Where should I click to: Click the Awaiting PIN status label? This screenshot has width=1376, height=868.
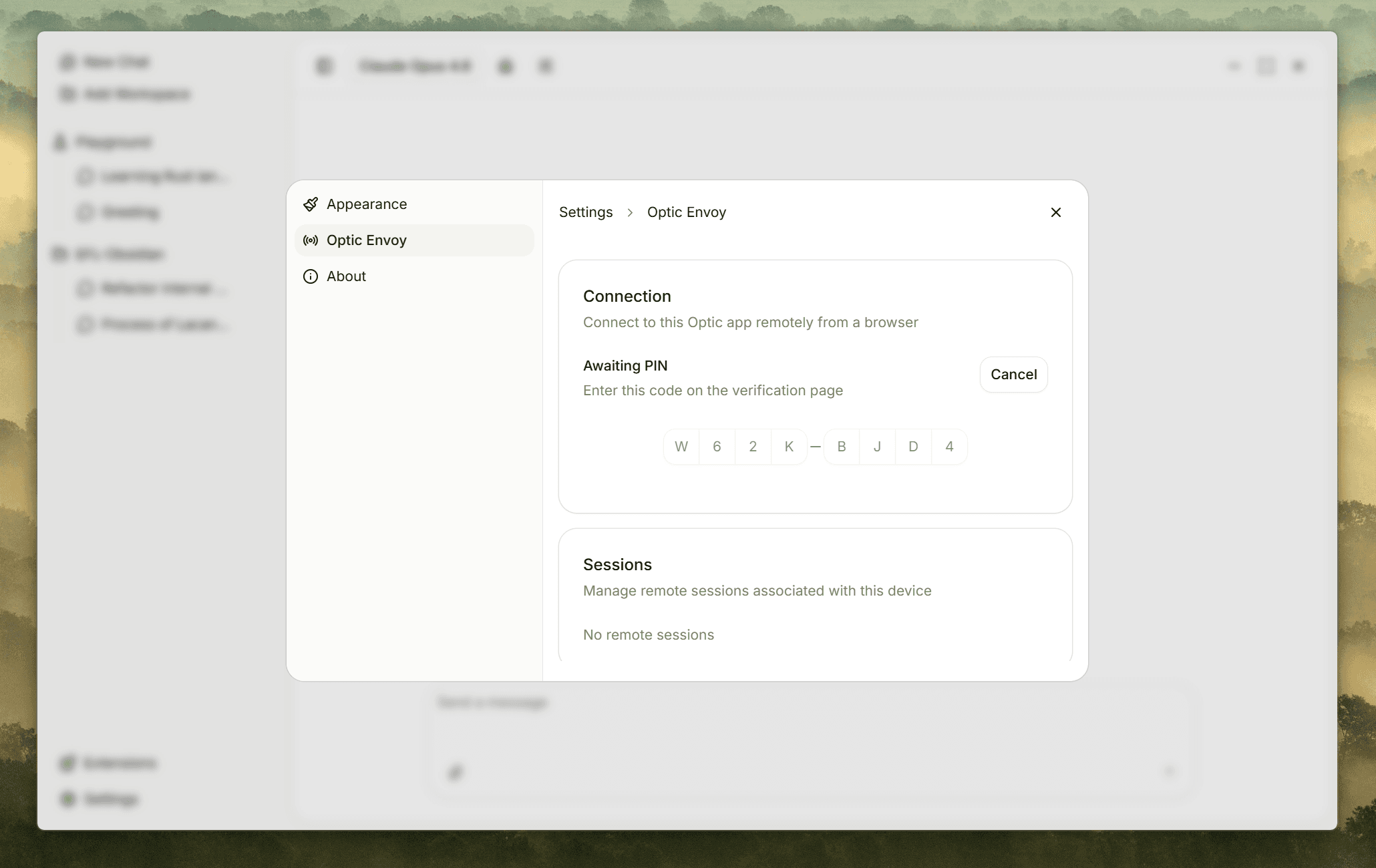pyautogui.click(x=625, y=366)
